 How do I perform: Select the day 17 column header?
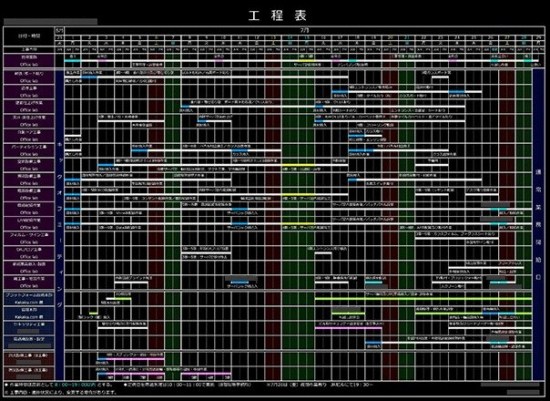(x=340, y=37)
